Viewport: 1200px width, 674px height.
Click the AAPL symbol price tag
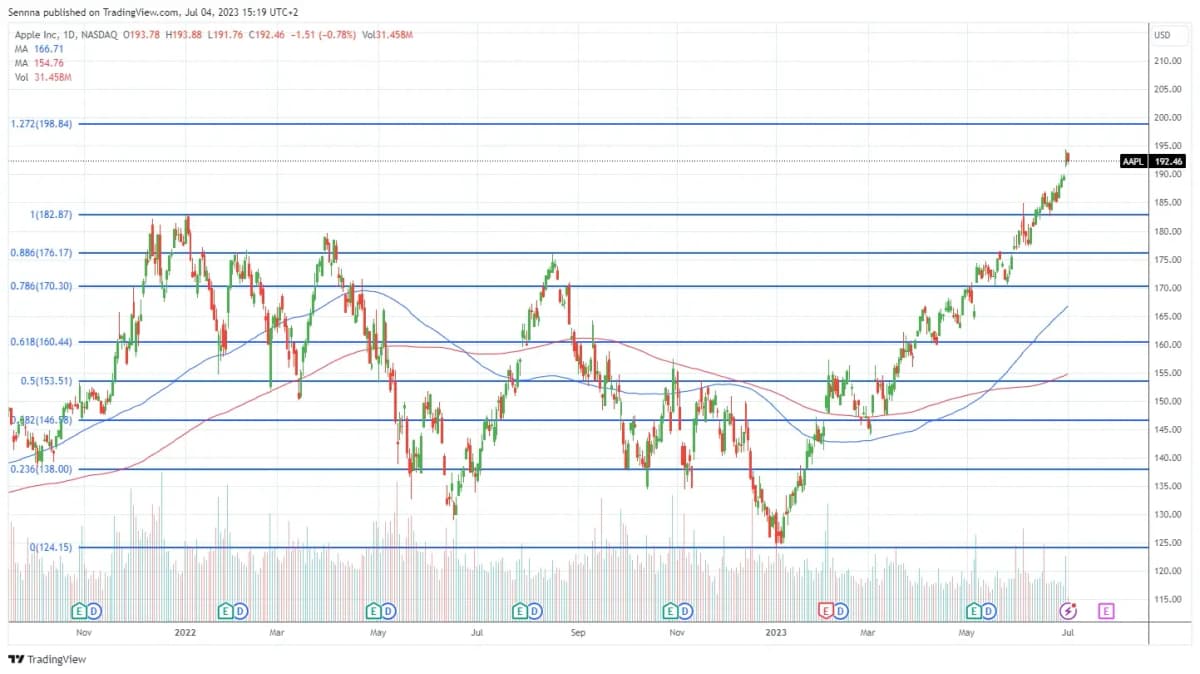click(x=1133, y=161)
